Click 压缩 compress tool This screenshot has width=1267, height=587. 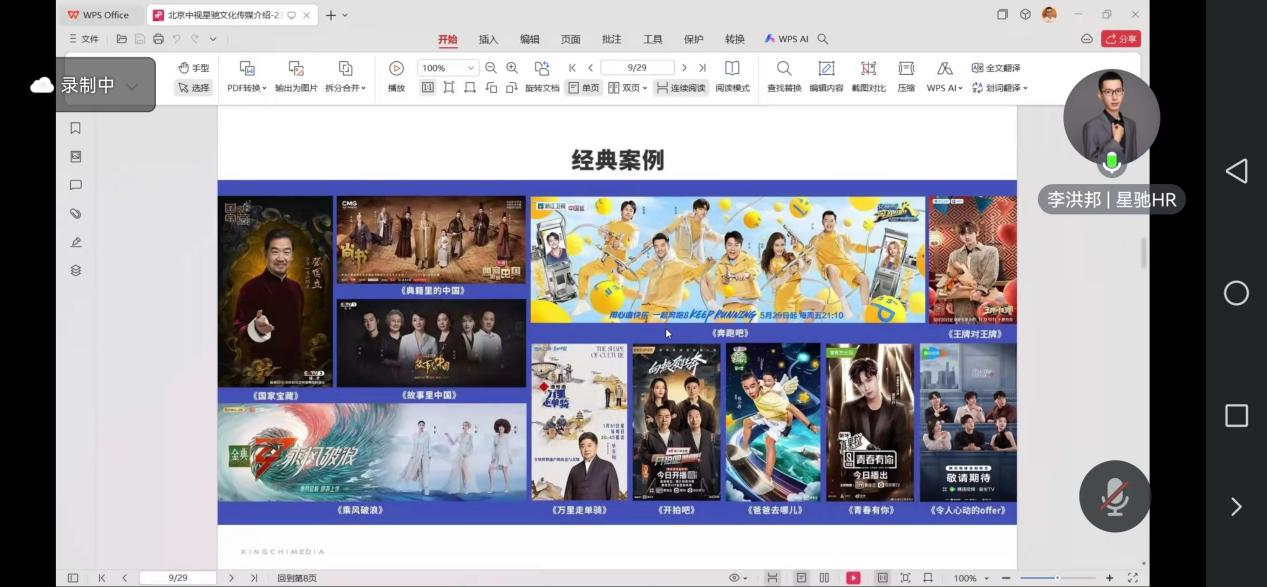tap(906, 77)
